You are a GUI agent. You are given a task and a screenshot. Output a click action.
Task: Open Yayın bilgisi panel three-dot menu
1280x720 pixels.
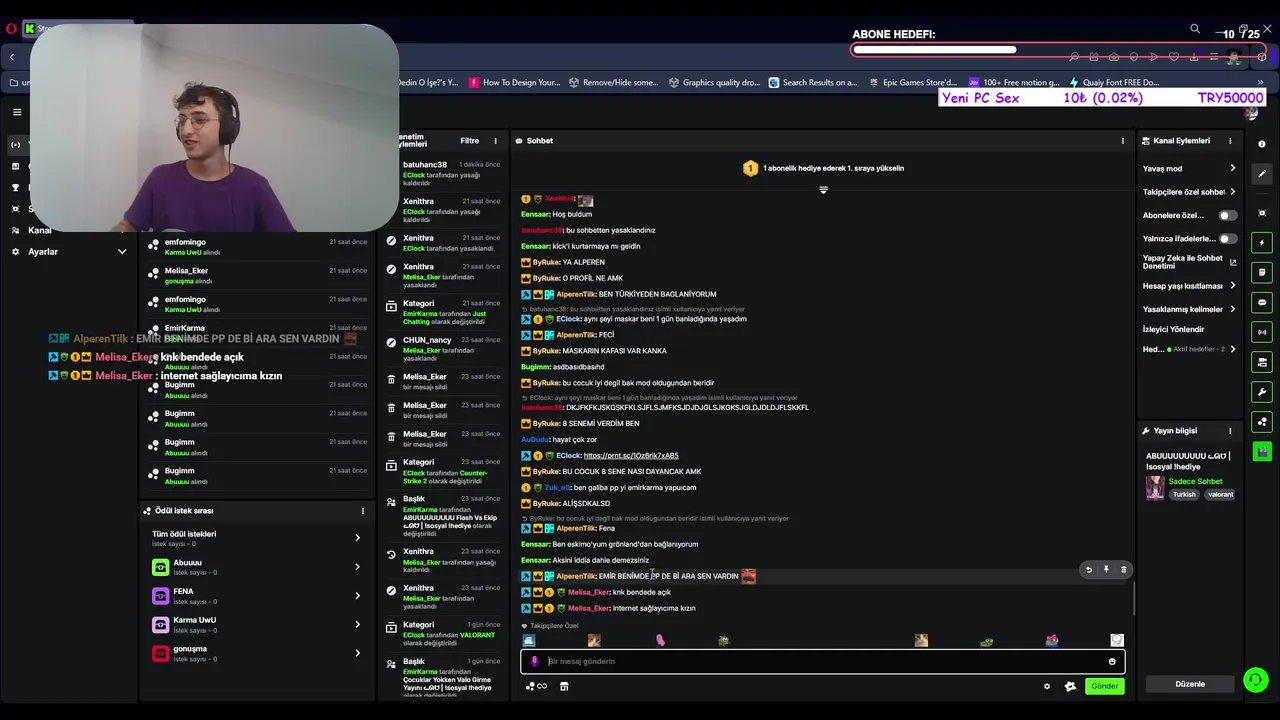pos(1230,431)
